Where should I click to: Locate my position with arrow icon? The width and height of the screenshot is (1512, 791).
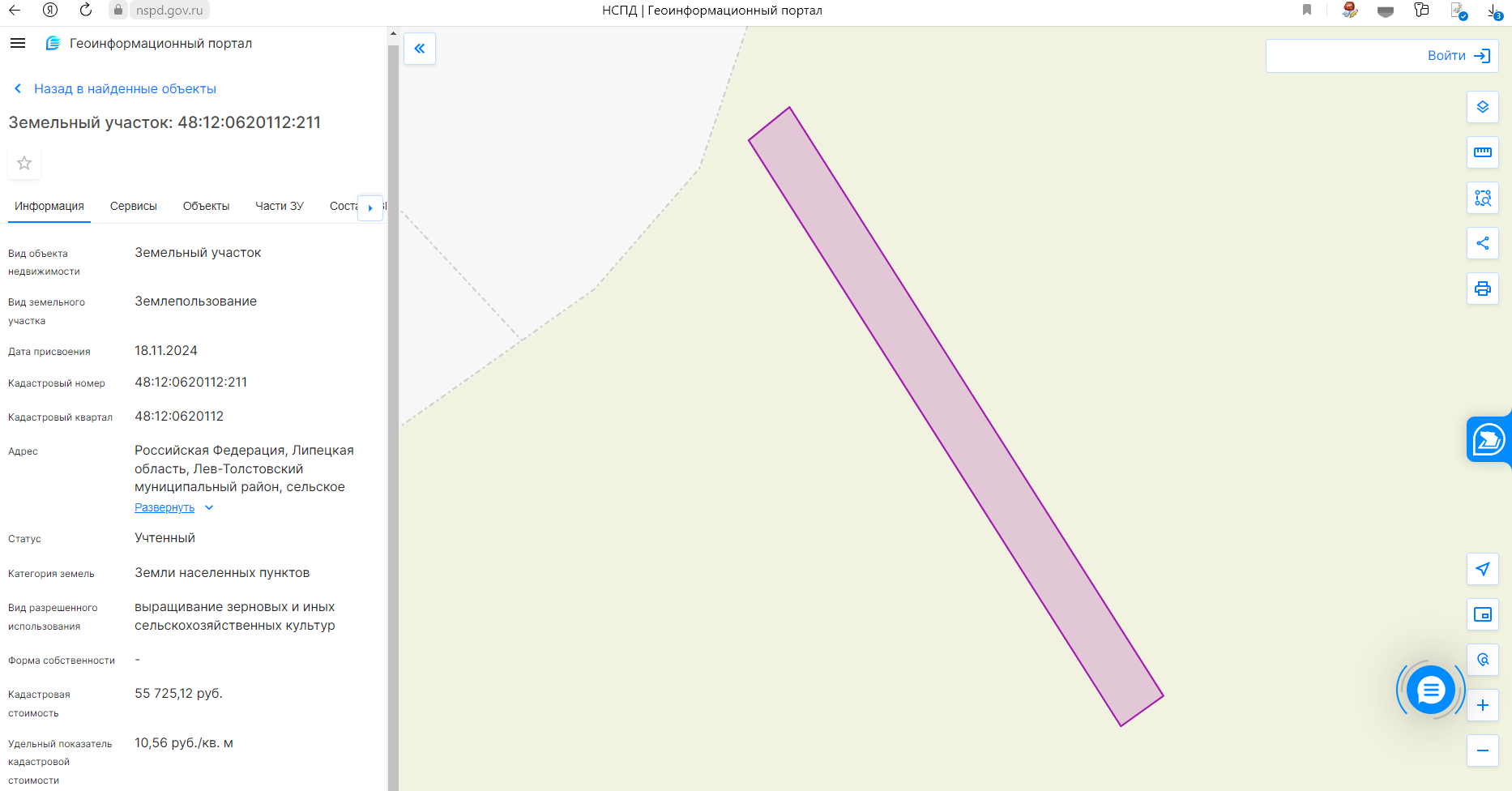pos(1482,569)
